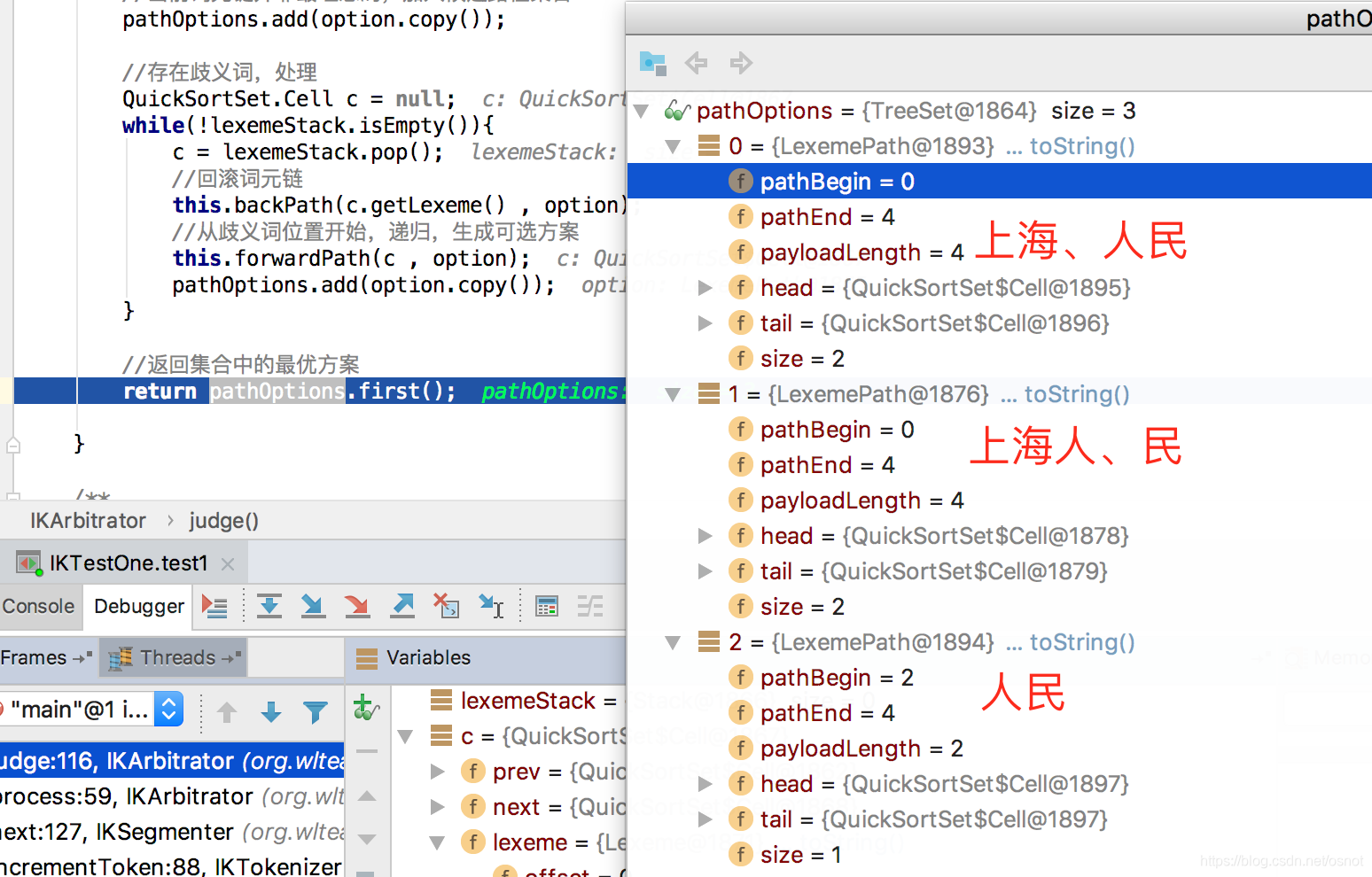Image resolution: width=1372 pixels, height=877 pixels.
Task: Click the pathOptions.add(option.copy()) line in loop
Action: 363,284
